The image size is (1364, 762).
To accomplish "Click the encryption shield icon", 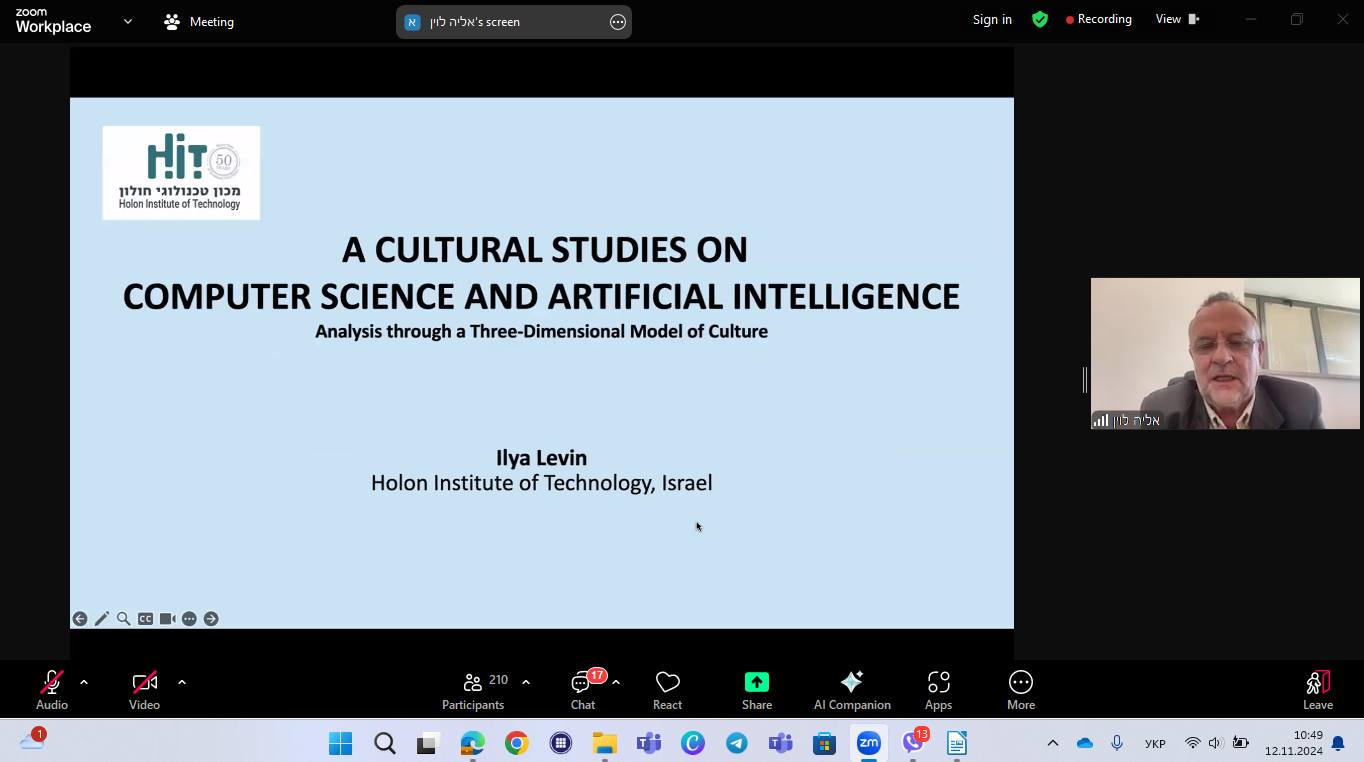I will pyautogui.click(x=1040, y=19).
